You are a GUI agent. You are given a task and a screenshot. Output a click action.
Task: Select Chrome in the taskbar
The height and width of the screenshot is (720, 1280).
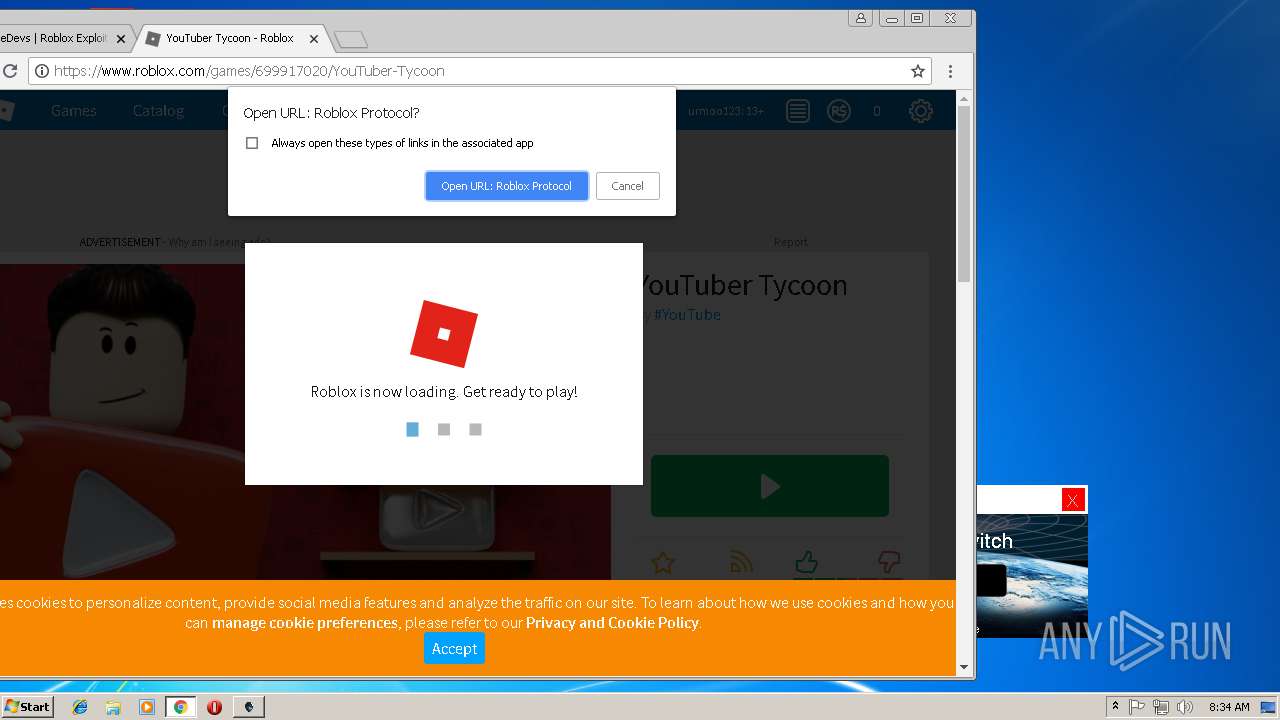tap(180, 707)
